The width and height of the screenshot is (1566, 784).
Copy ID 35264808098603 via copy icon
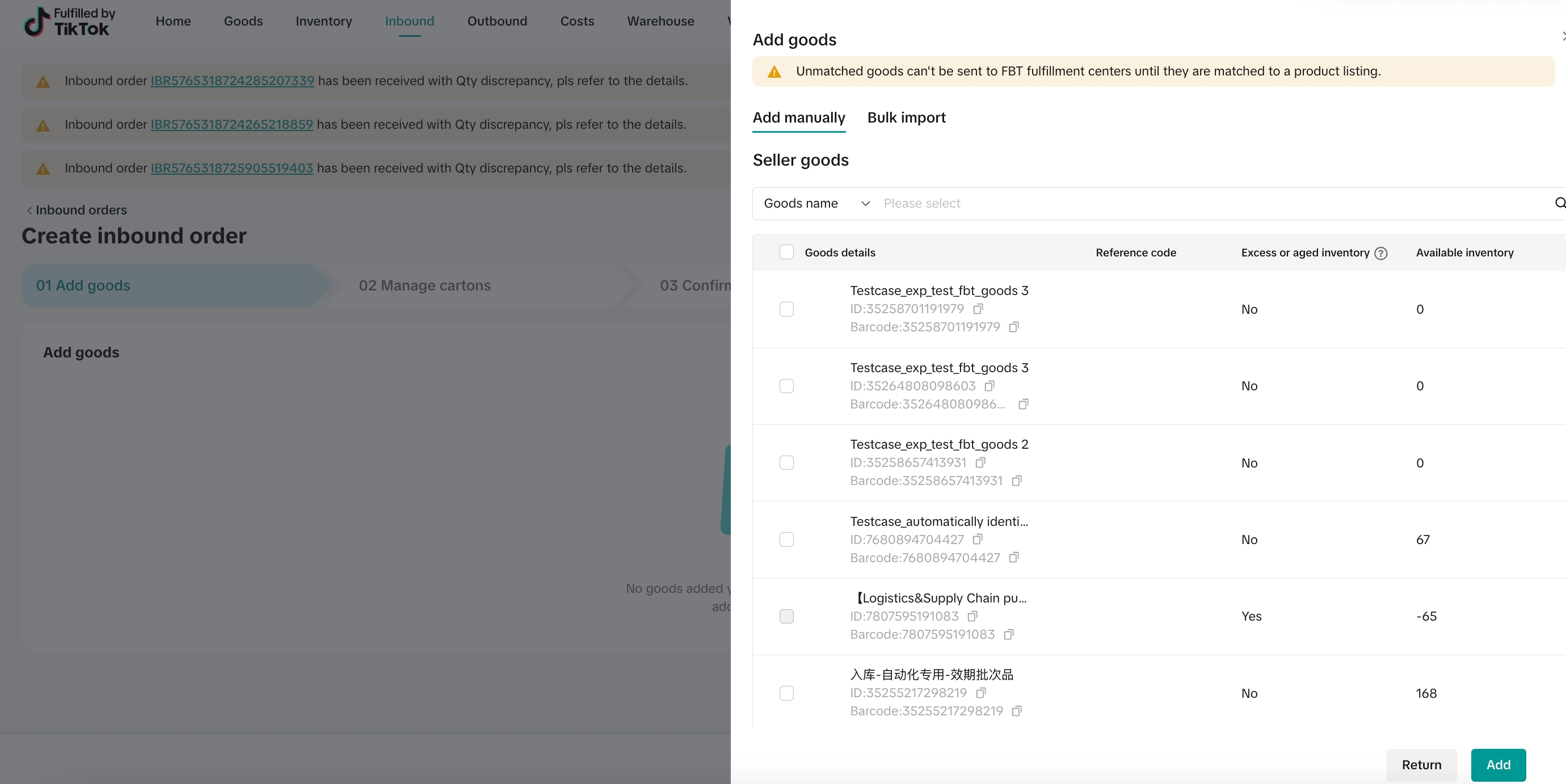[x=989, y=386]
